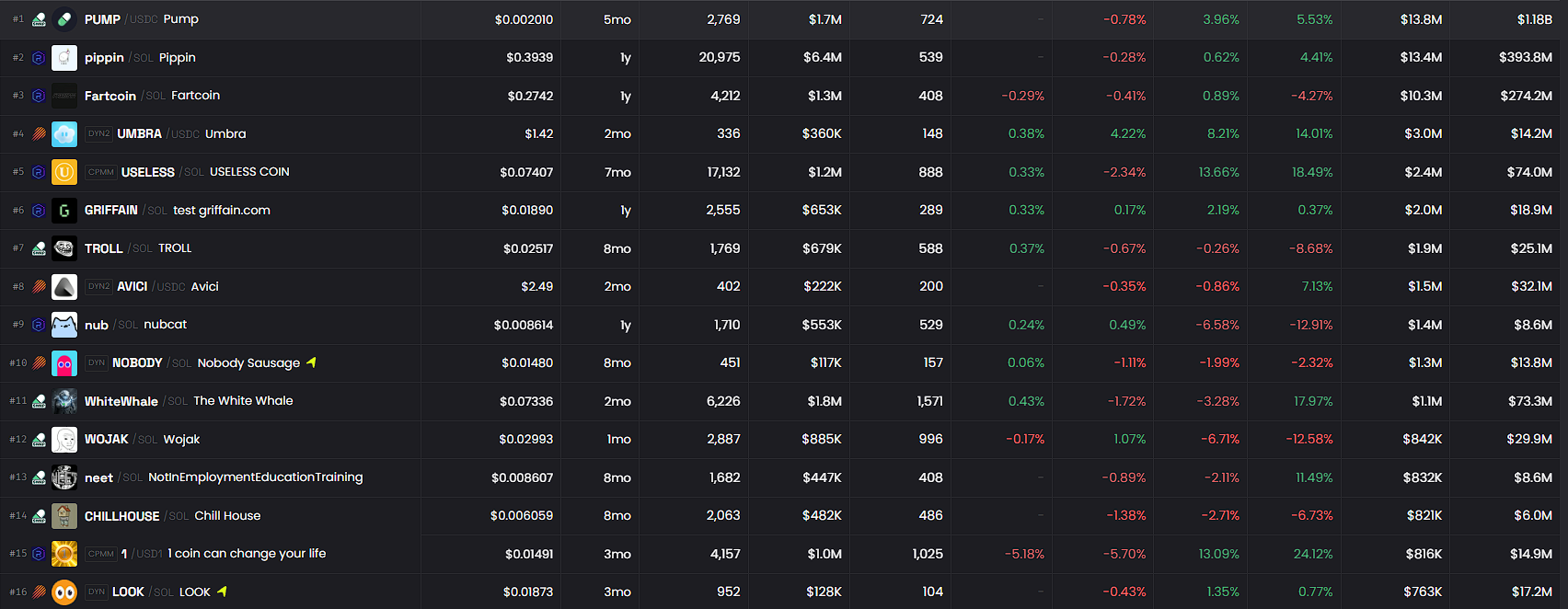Image resolution: width=1568 pixels, height=609 pixels.
Task: Click the DEX icon in PUMP row
Action: (x=39, y=19)
